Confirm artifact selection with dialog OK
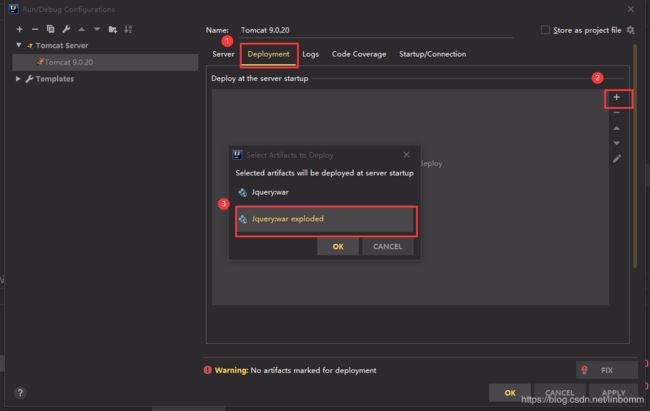 [338, 247]
